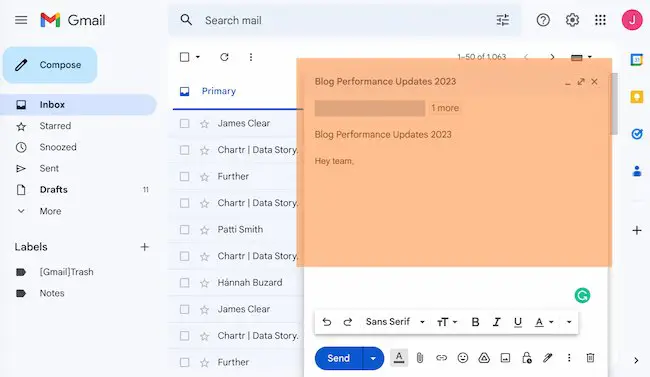The image size is (650, 377).
Task: Open the [Gmail]Trash label
Action: click(66, 272)
